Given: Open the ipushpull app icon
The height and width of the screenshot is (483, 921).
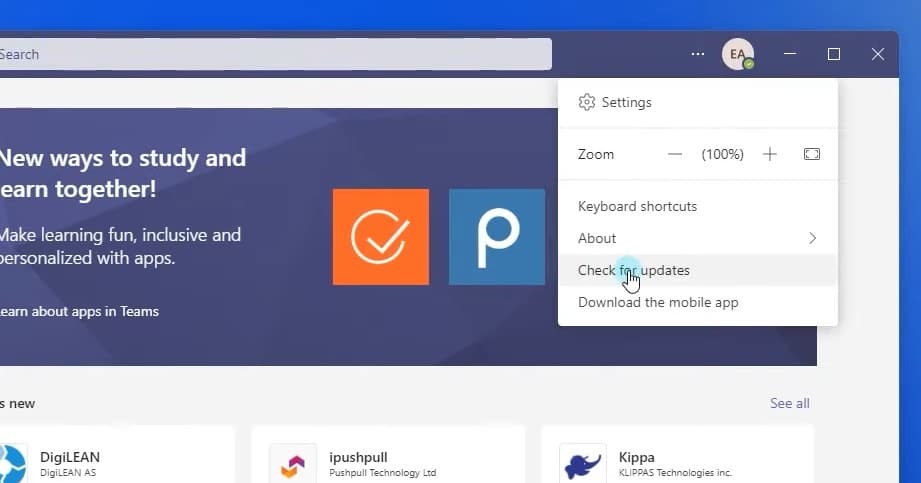Looking at the screenshot, I should pos(293,464).
